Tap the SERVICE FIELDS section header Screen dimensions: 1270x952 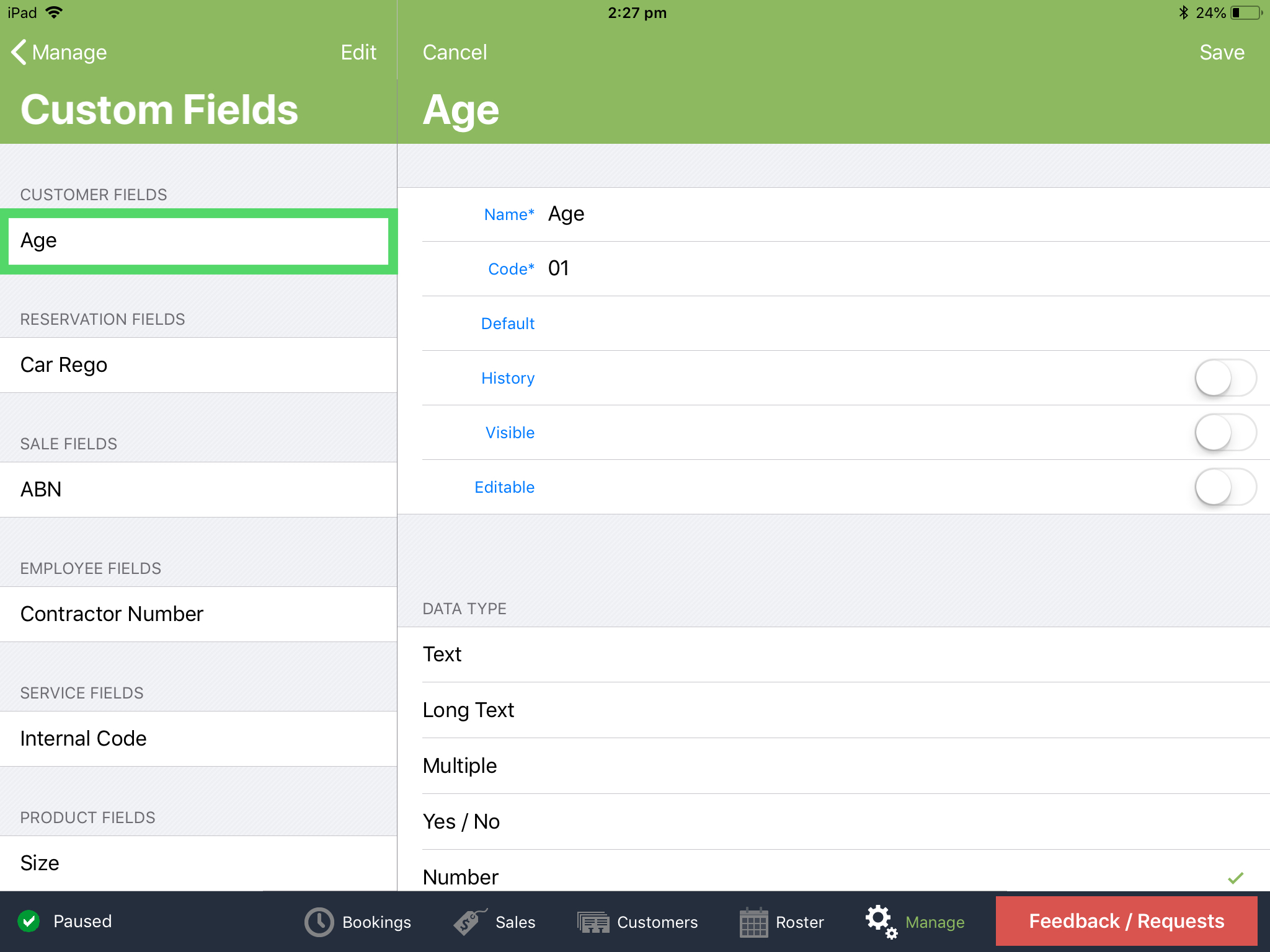[82, 693]
